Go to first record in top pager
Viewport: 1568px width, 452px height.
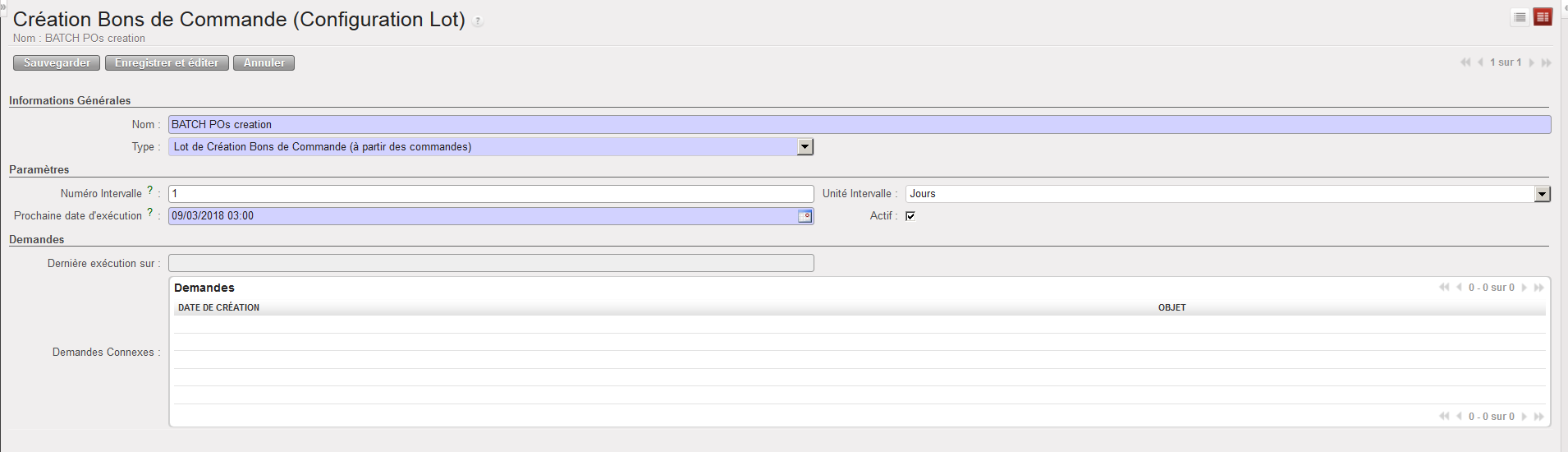1465,62
